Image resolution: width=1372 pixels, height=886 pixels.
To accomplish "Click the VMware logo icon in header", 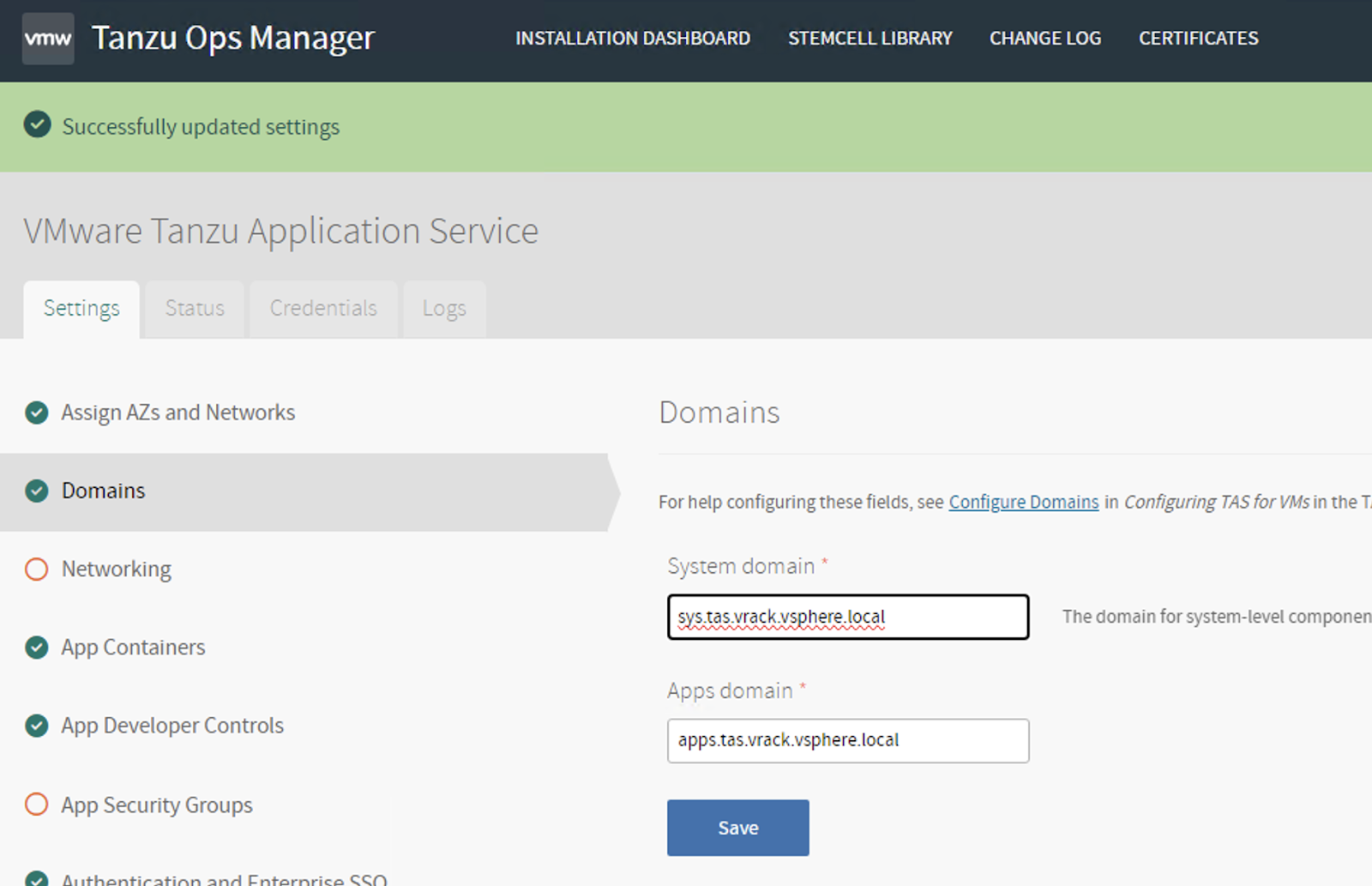I will click(x=48, y=39).
